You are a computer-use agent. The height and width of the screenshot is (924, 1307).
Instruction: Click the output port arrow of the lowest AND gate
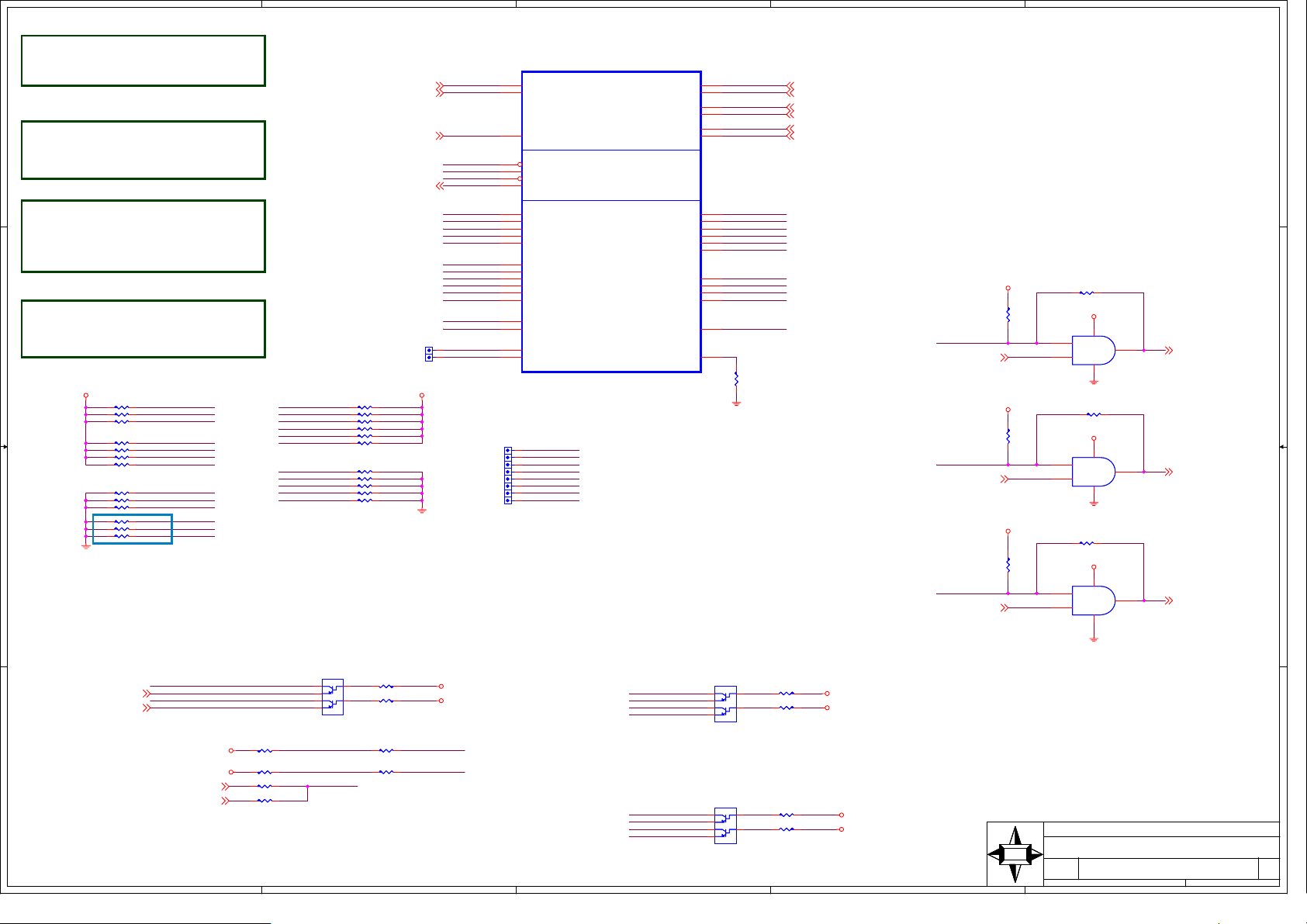[1169, 600]
